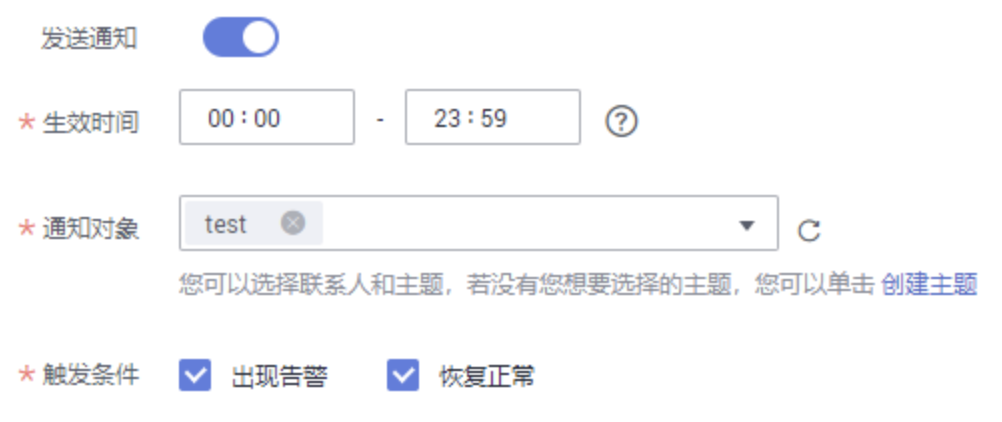The image size is (1002, 422).
Task: Click the 恢复正常 label text
Action: [486, 376]
